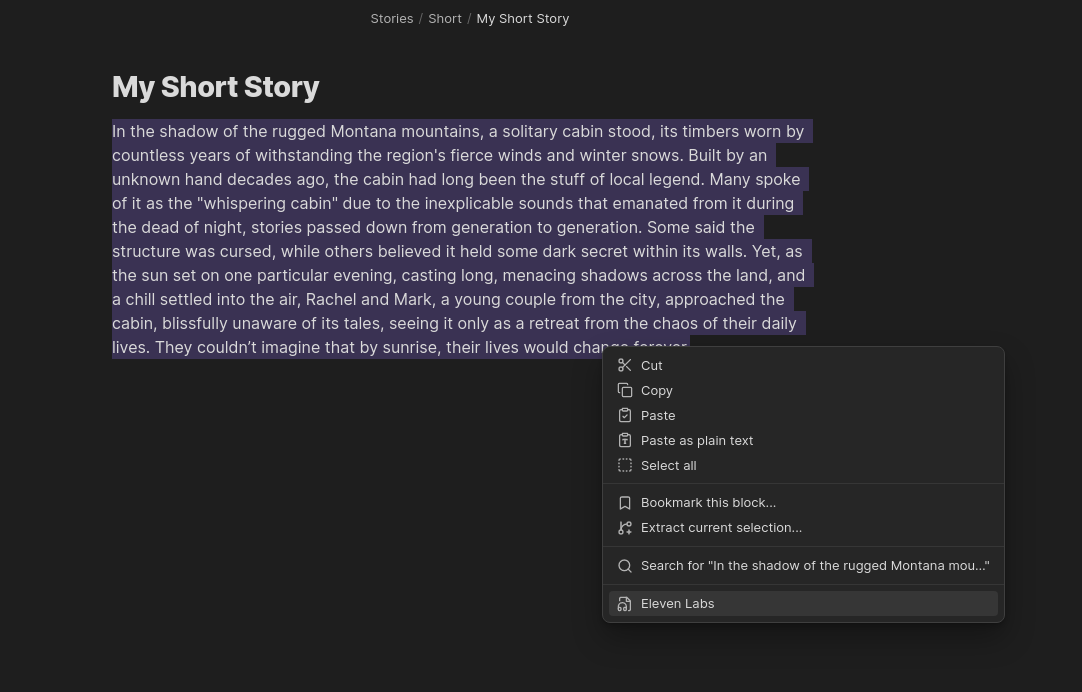
Task: Click the word "sunrise" in last line
Action: pos(411,347)
